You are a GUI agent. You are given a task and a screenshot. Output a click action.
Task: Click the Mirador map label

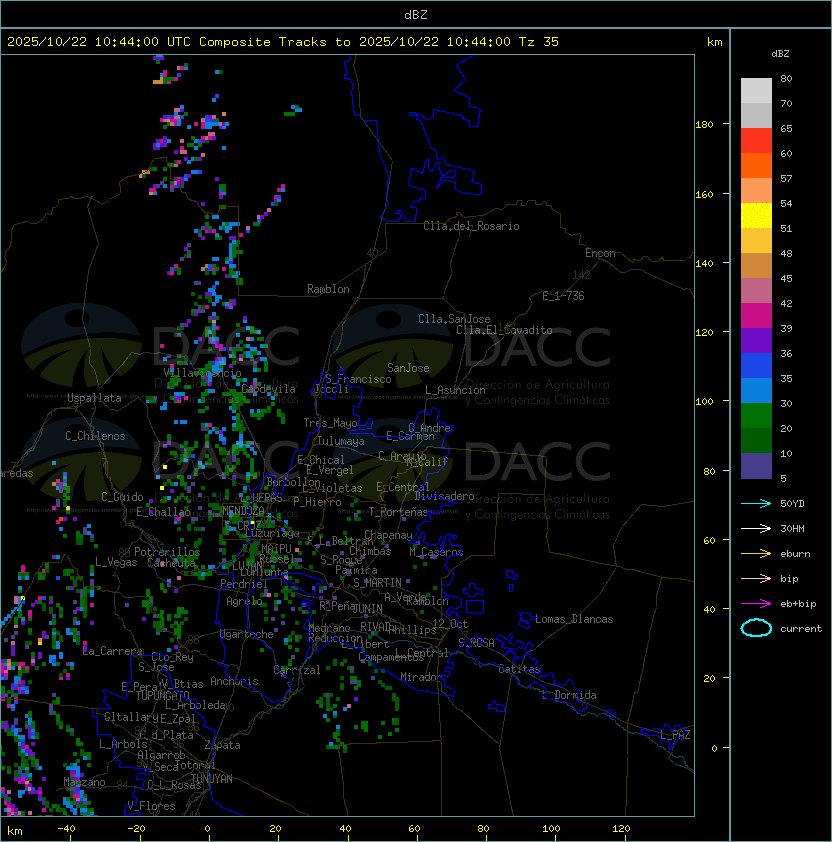[x=422, y=677]
